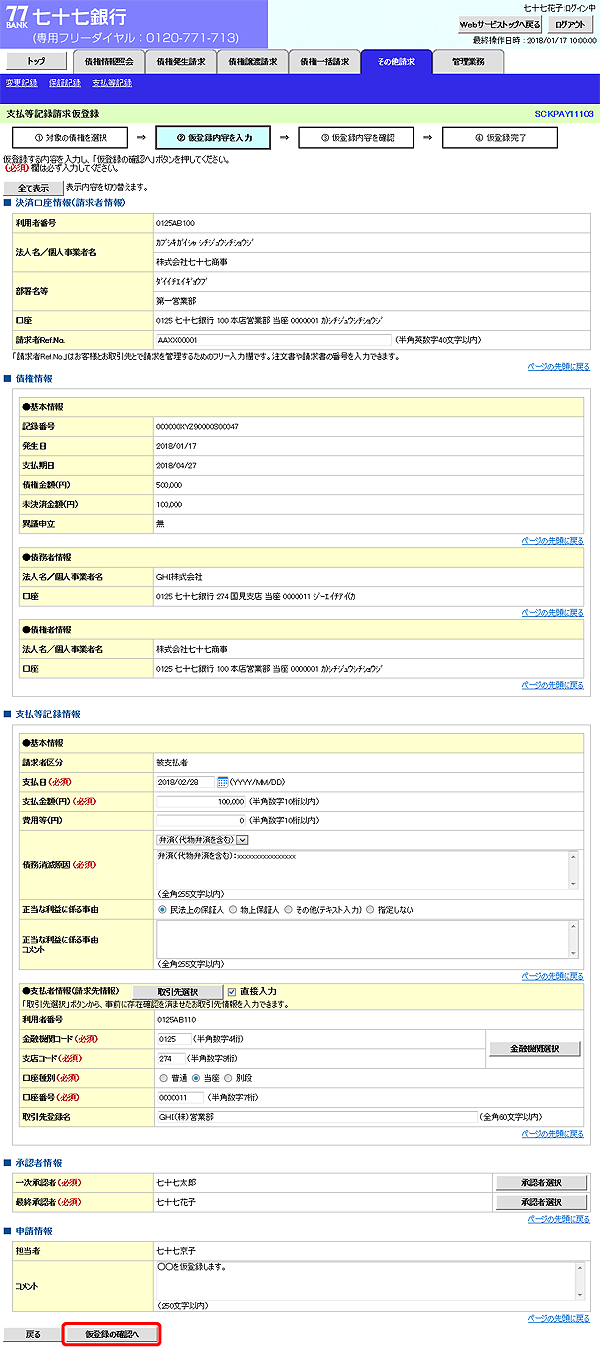This screenshot has width=600, height=1350.
Task: Click the 支払金額(円) input field
Action: click(x=201, y=801)
